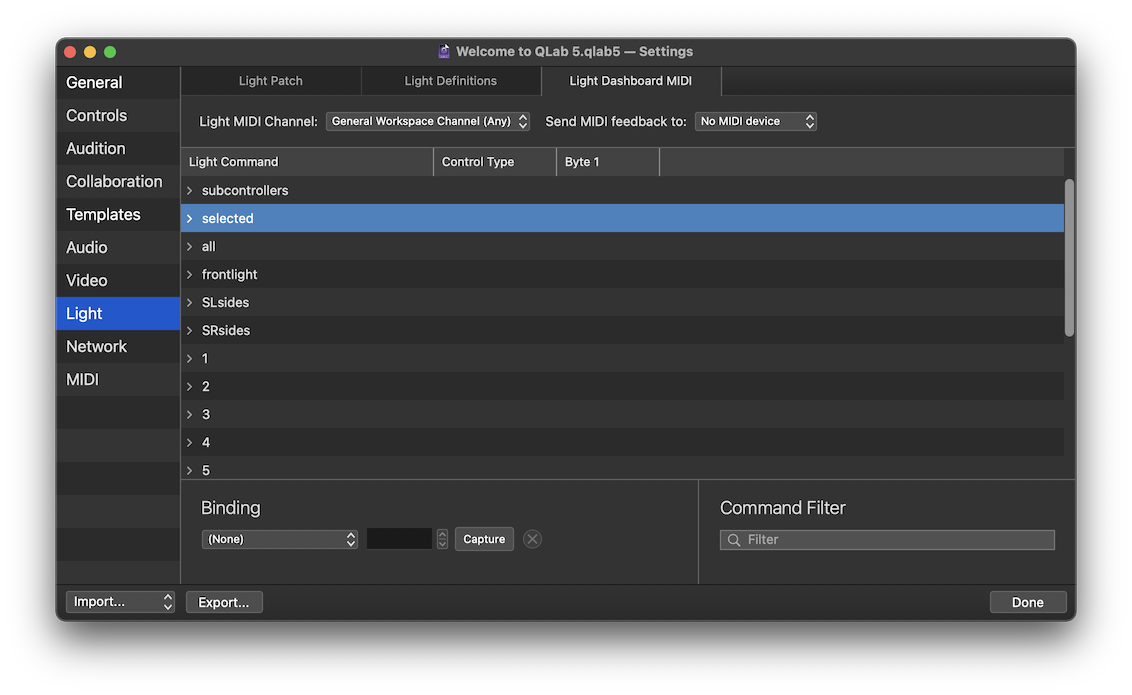Select Network settings in the sidebar
The width and height of the screenshot is (1132, 695).
96,346
